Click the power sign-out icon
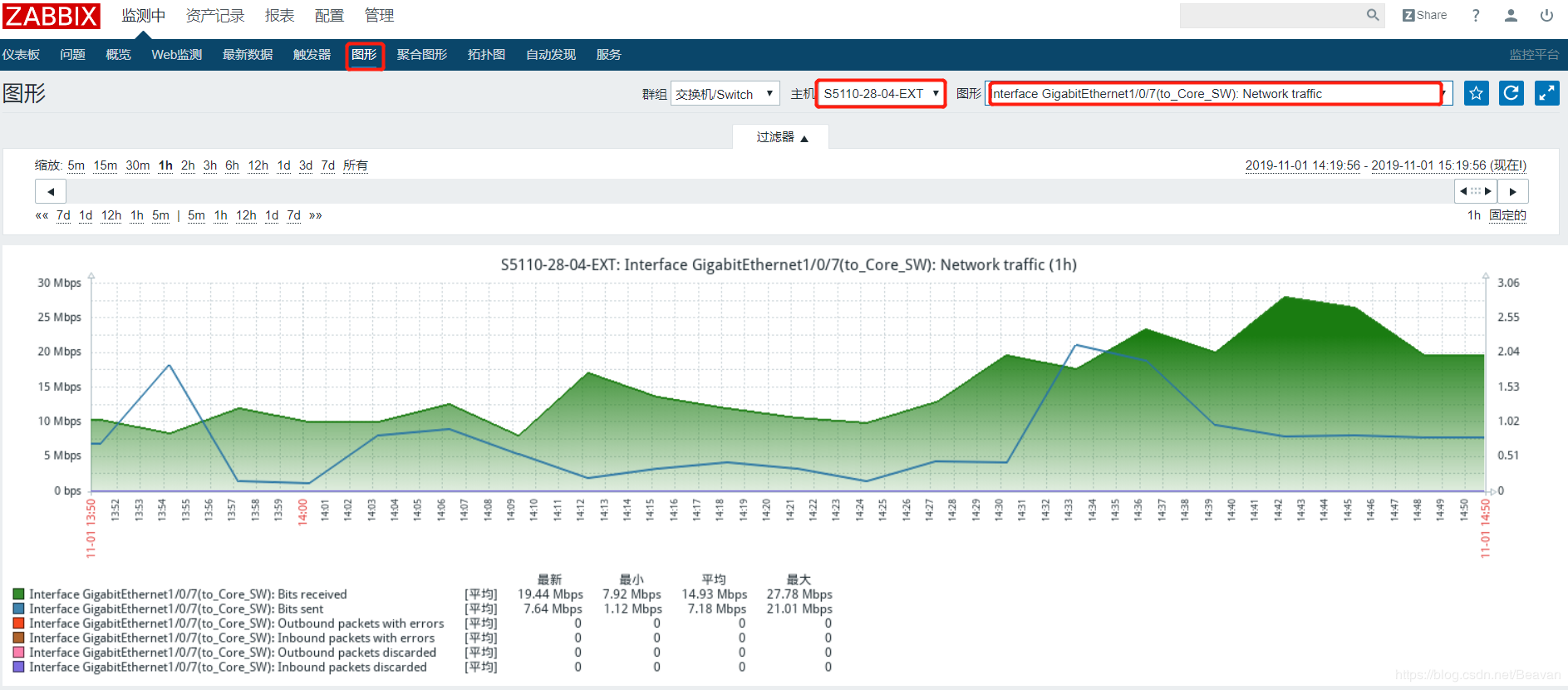This screenshot has height=690, width=1568. pyautogui.click(x=1546, y=15)
